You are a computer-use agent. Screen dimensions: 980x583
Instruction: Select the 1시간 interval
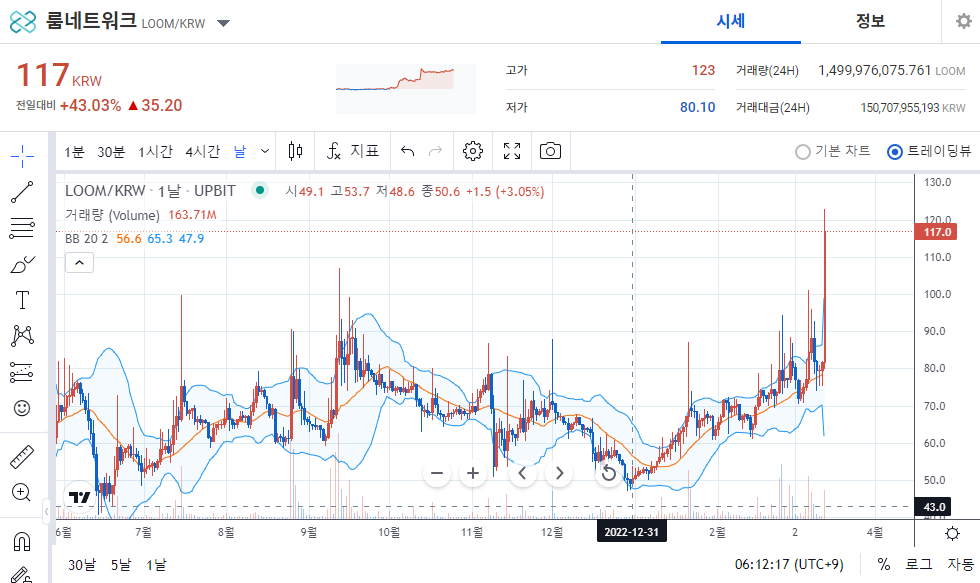pyautogui.click(x=155, y=151)
